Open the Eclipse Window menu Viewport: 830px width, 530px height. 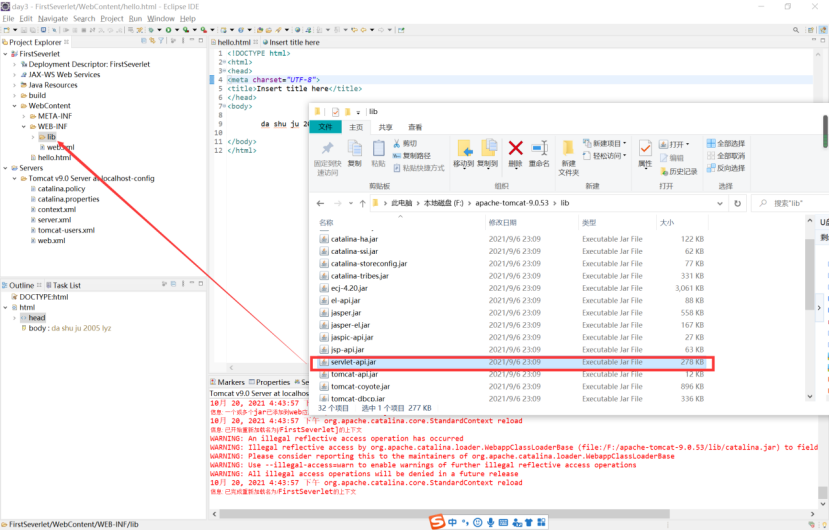coord(160,19)
